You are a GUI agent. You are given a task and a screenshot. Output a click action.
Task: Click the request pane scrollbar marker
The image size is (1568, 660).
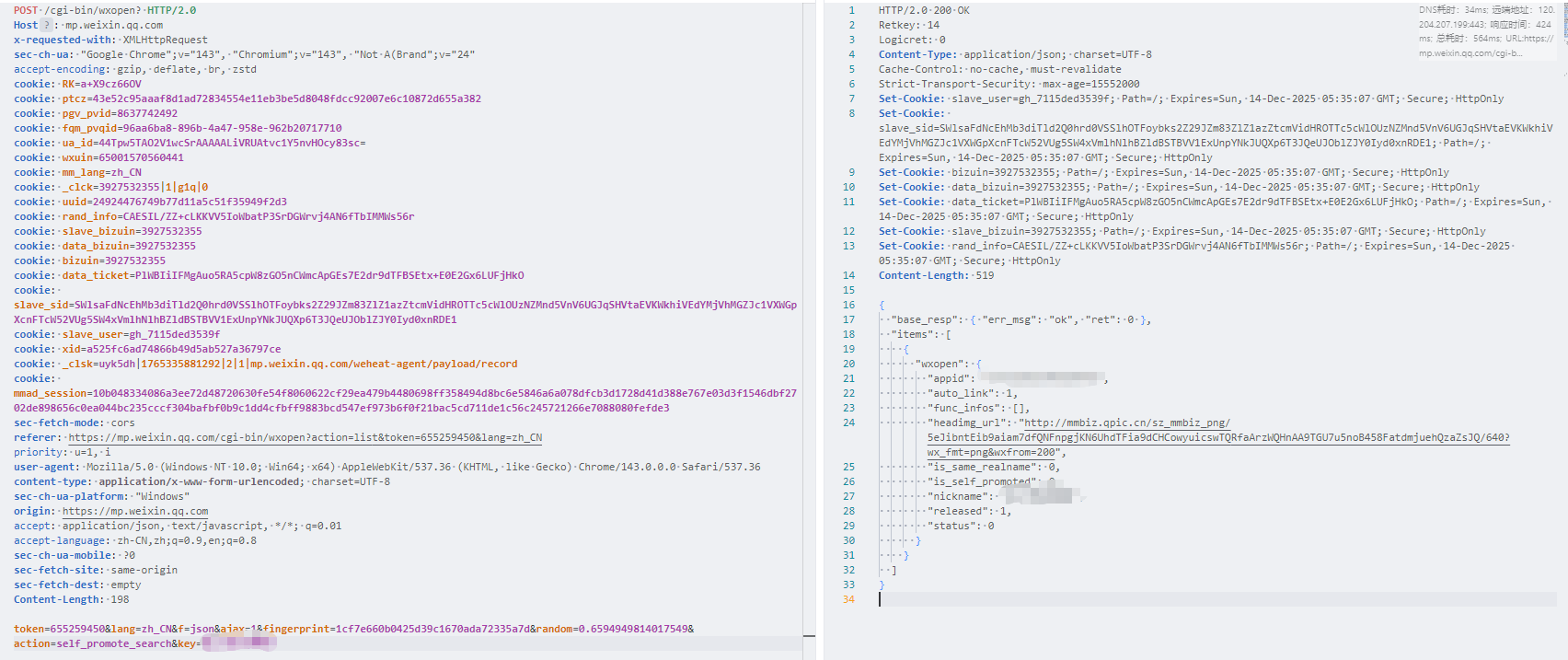coord(809,635)
